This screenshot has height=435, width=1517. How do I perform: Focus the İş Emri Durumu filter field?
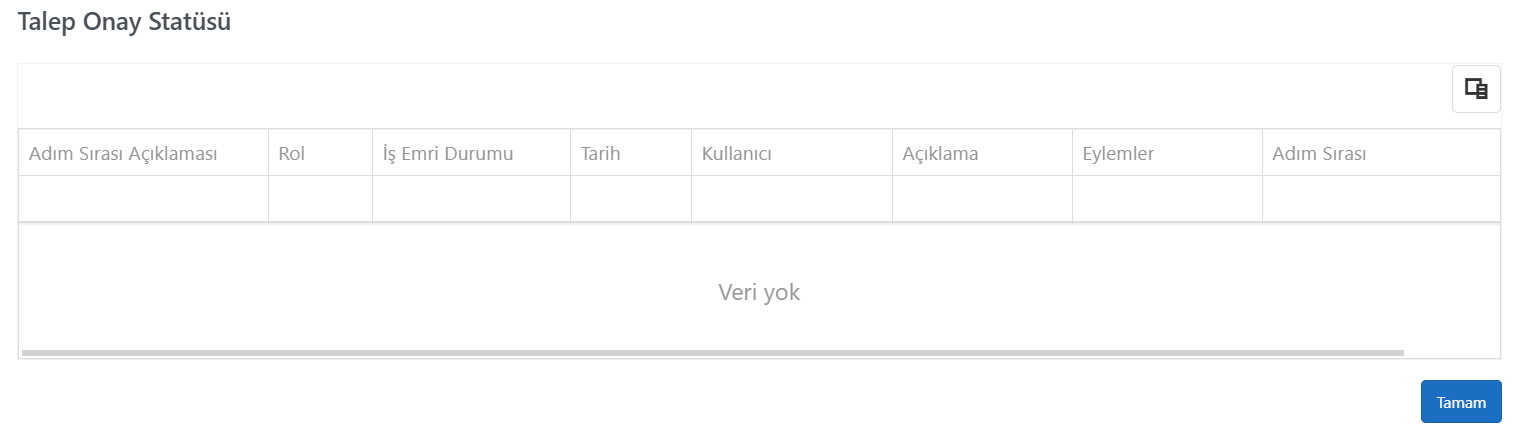(x=471, y=198)
